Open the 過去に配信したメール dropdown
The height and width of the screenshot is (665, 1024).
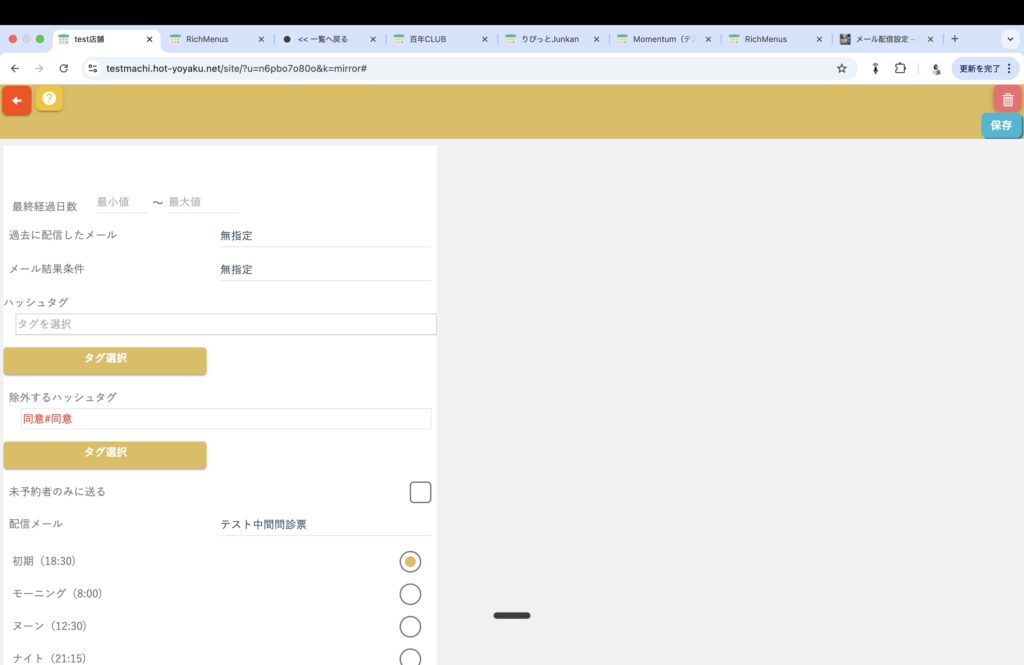(325, 236)
